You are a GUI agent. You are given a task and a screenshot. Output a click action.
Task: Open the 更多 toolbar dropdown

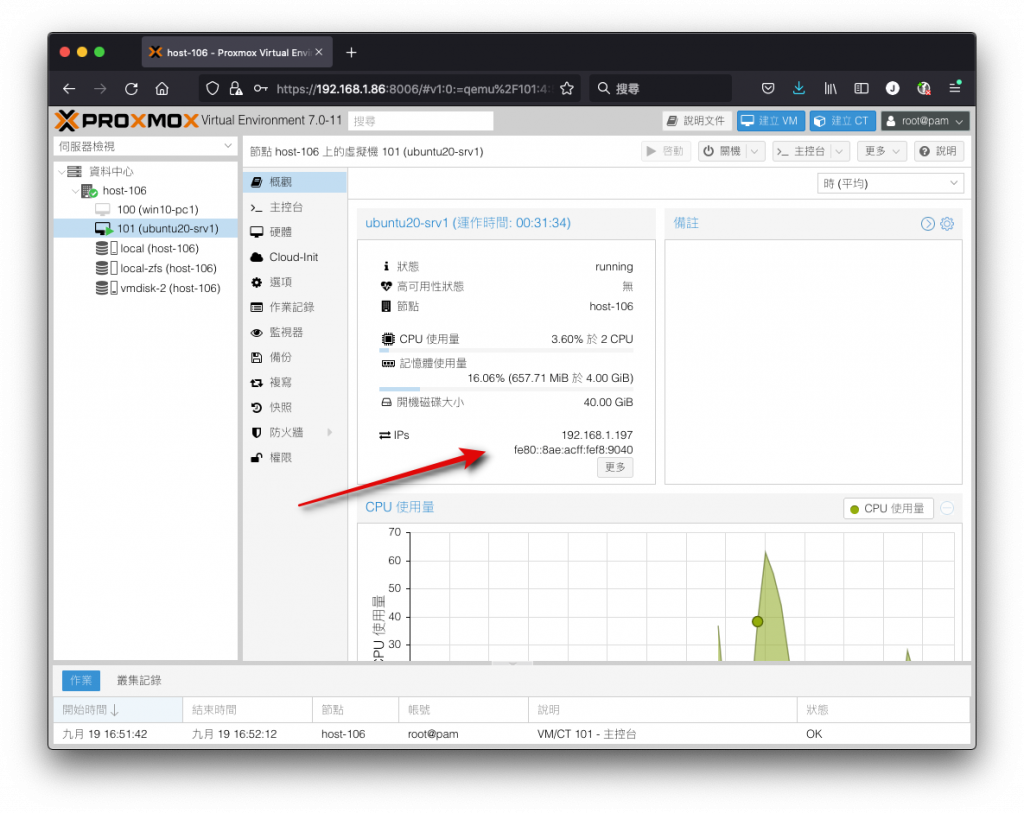[882, 151]
